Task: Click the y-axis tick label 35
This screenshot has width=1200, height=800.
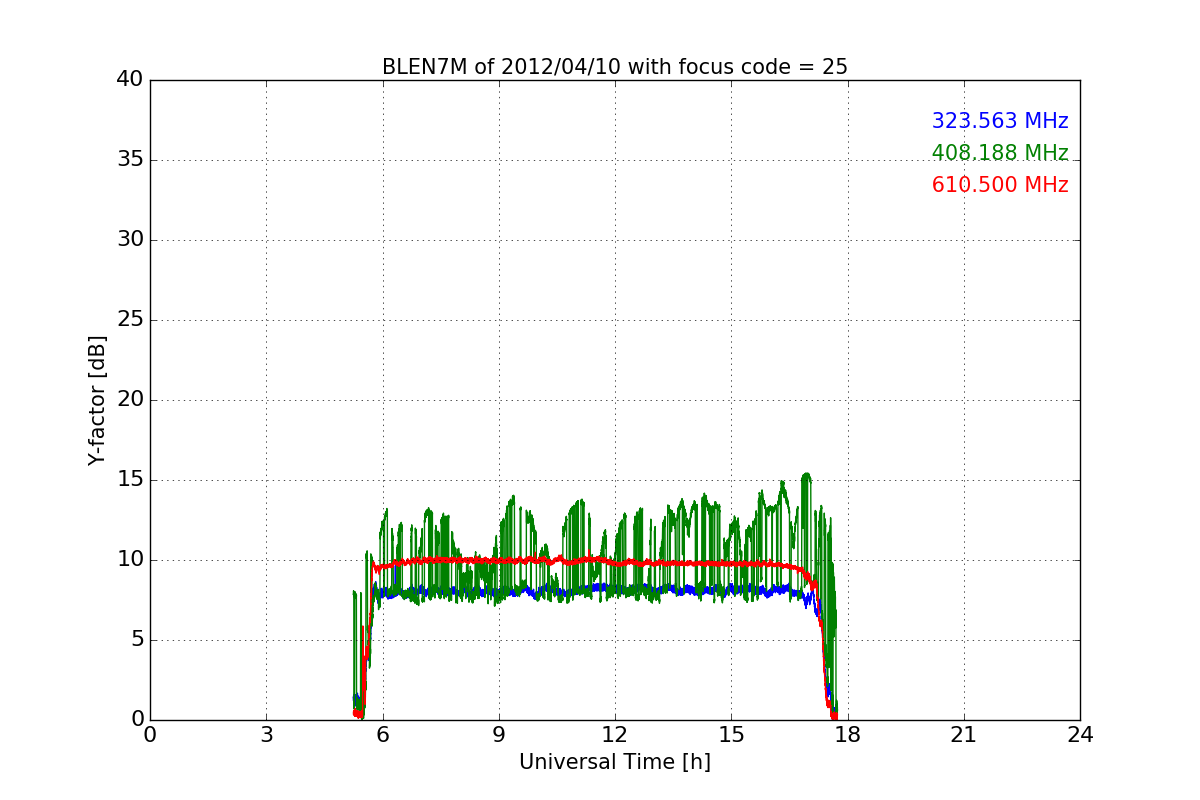Action: point(131,160)
